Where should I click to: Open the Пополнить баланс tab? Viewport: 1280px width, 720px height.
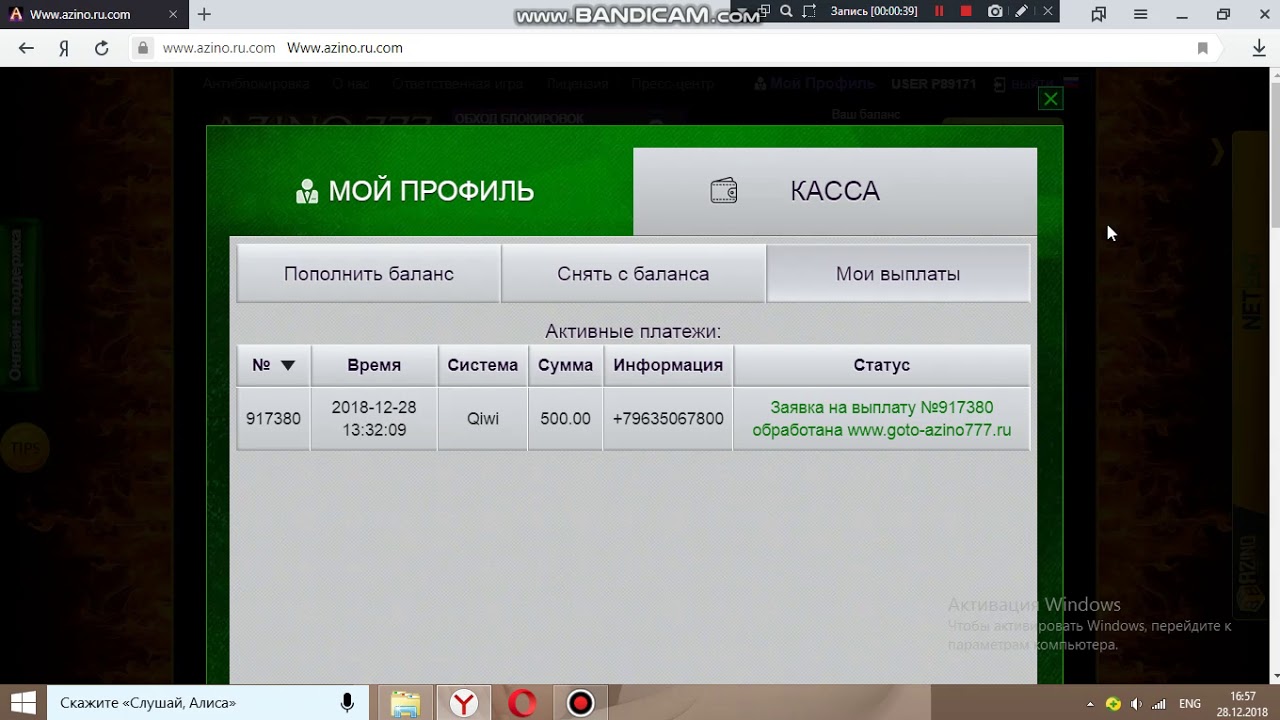coord(368,274)
